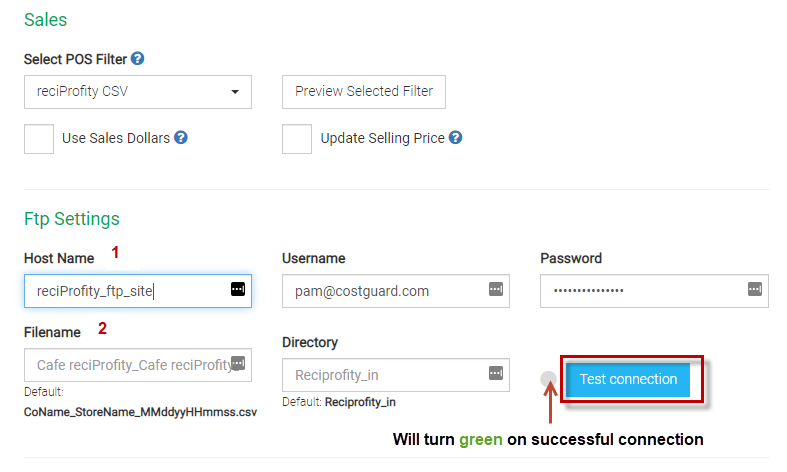Click the autofill icon in Filename field
787x472 pixels.
[238, 363]
